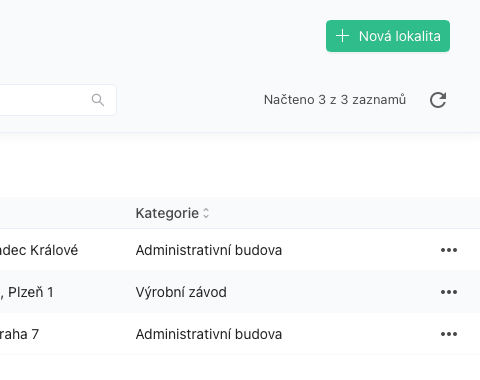Click empty space in the first Administrativní budova row
The image size is (480, 380).
pyautogui.click(x=360, y=250)
